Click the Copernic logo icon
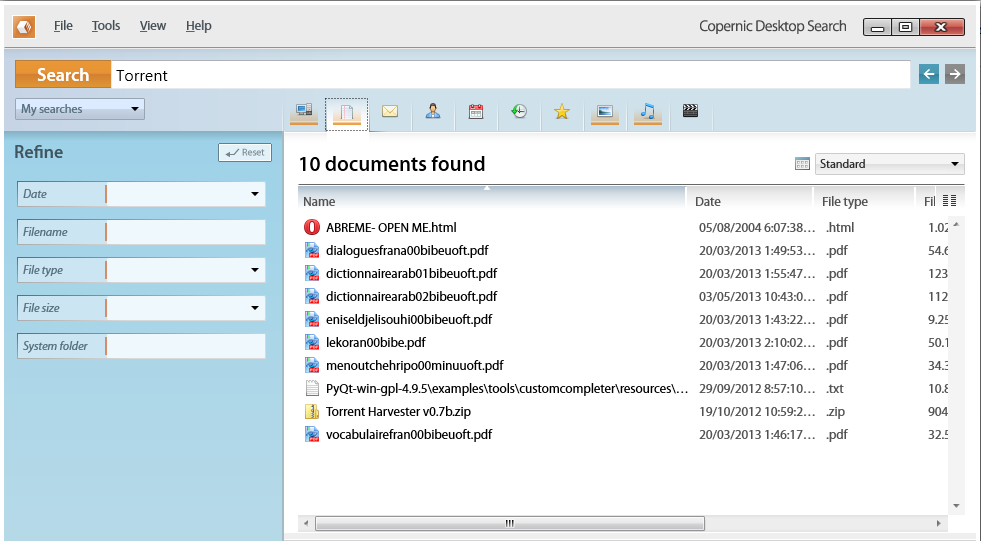 click(24, 27)
